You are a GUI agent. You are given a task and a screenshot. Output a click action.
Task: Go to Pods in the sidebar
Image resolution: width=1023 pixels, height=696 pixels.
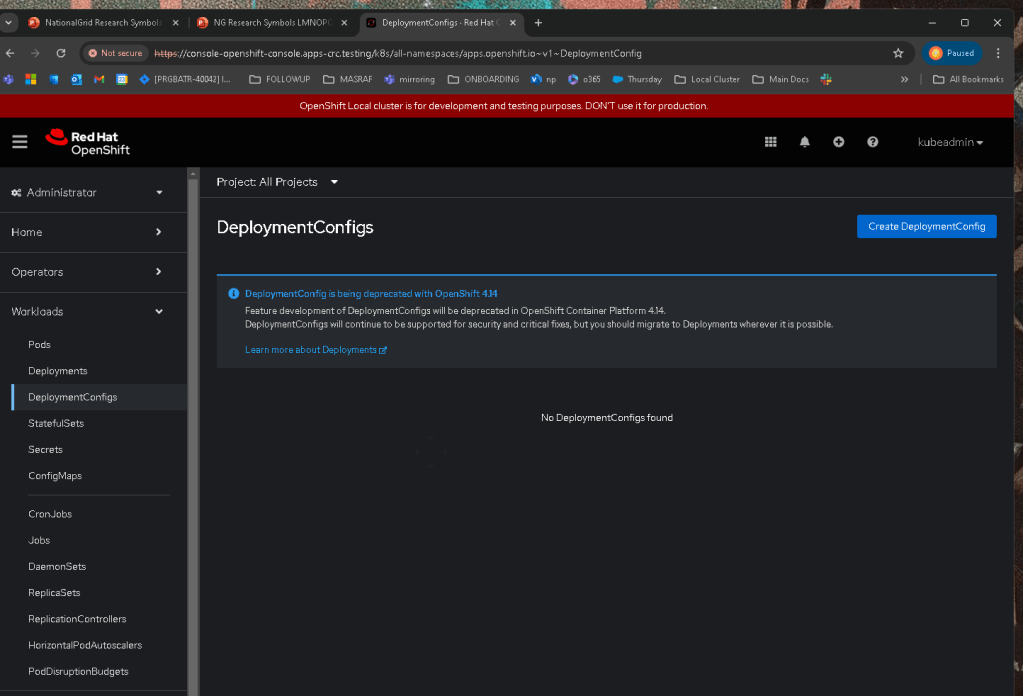pyautogui.click(x=39, y=344)
